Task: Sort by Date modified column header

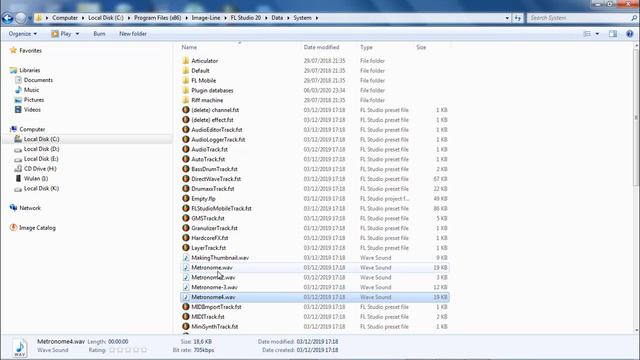Action: (321, 47)
